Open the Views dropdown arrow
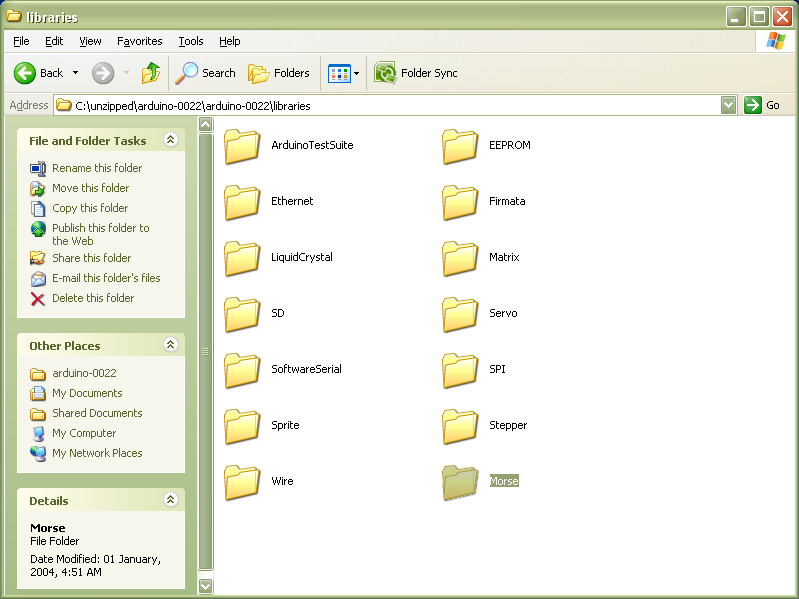The width and height of the screenshot is (799, 599). (x=357, y=73)
